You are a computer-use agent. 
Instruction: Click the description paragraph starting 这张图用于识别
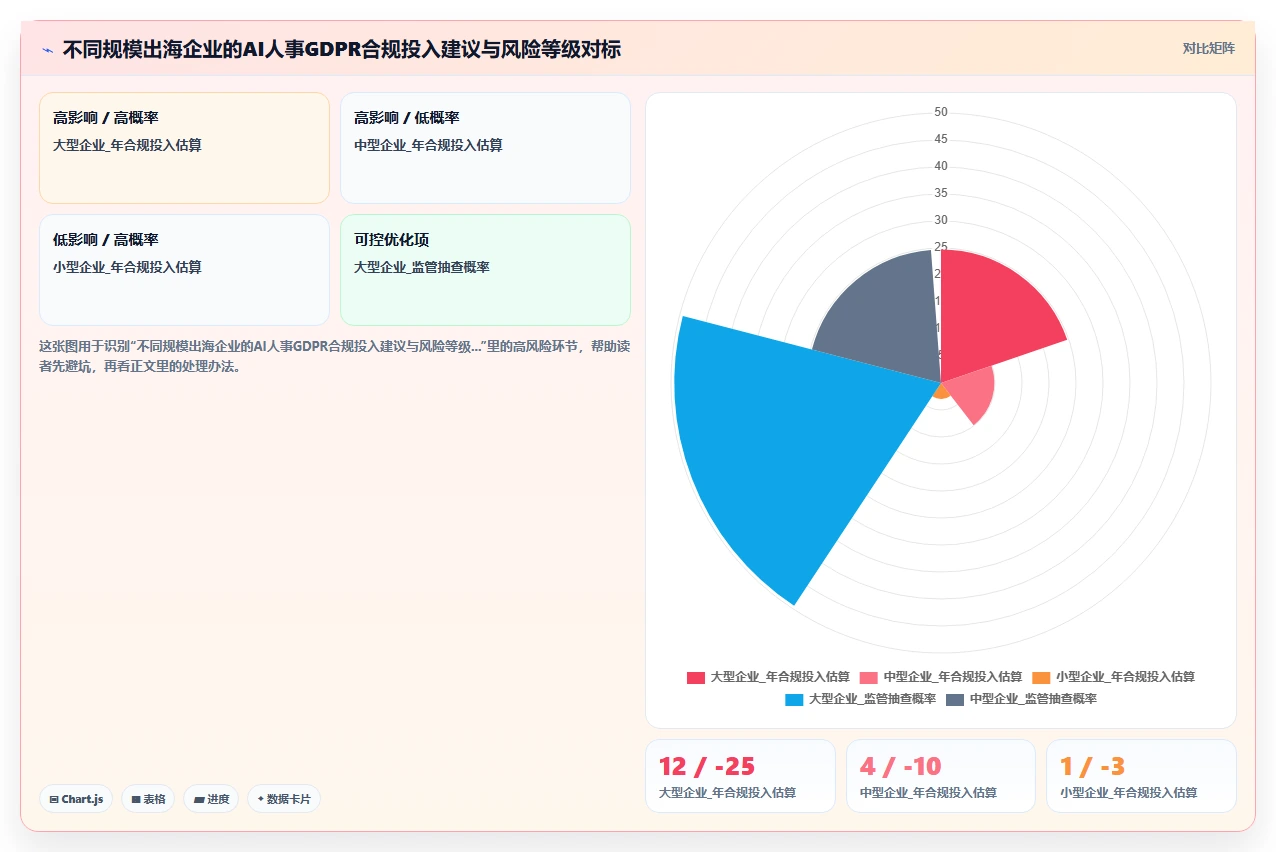[x=334, y=355]
